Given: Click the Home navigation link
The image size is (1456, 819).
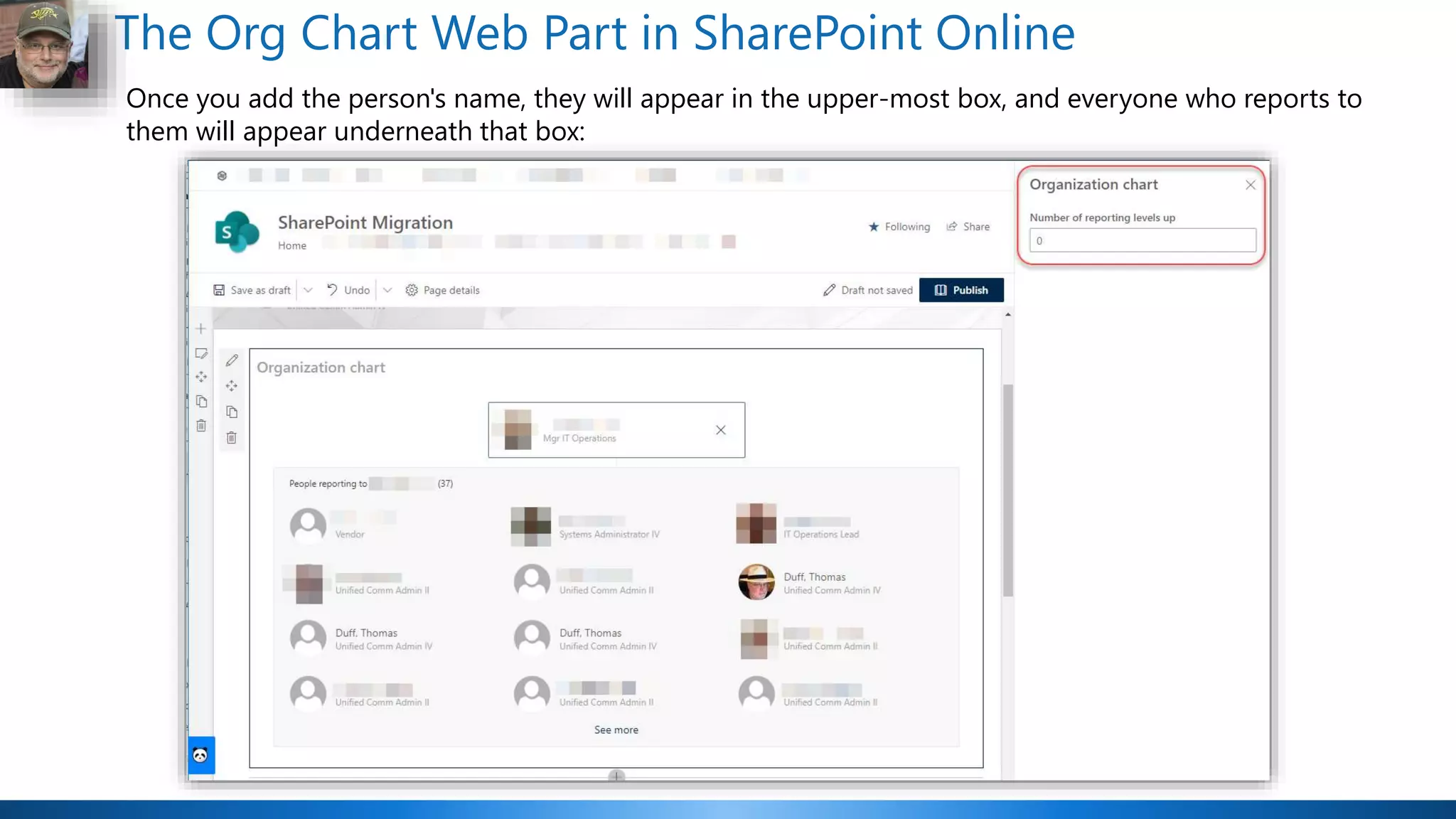Looking at the screenshot, I should 292,246.
